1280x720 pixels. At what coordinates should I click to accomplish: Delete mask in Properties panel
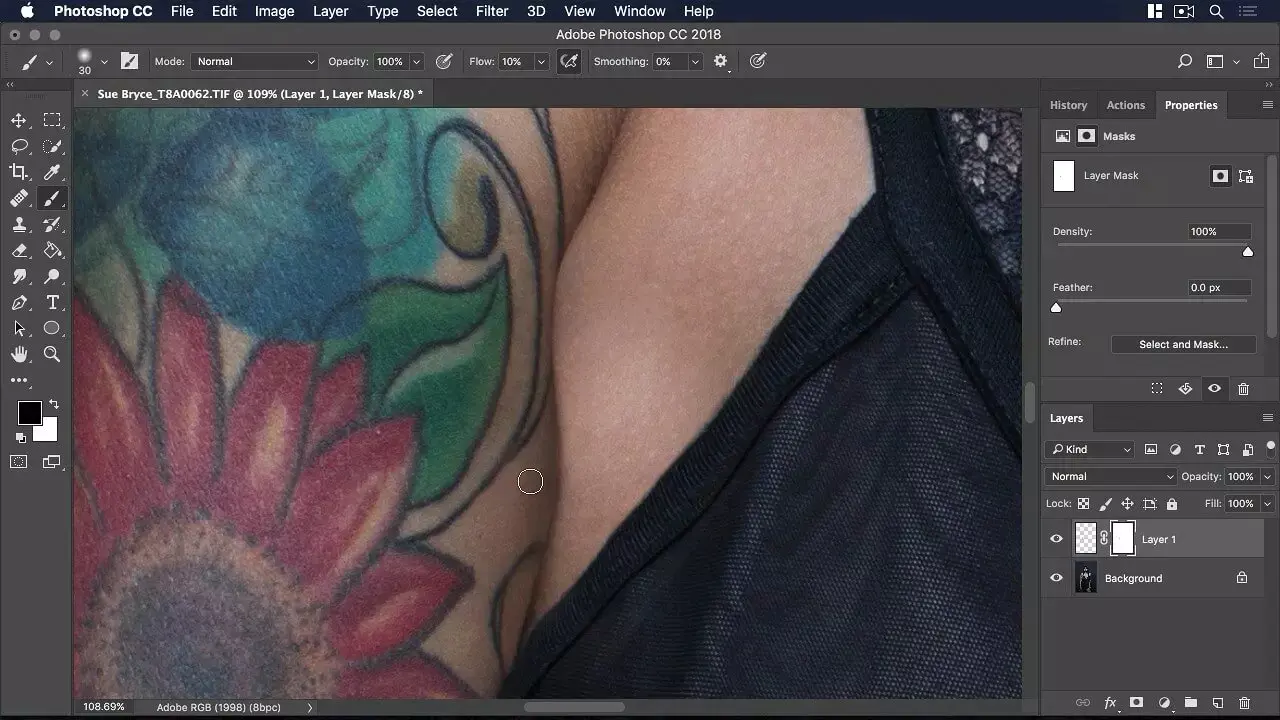pyautogui.click(x=1243, y=388)
